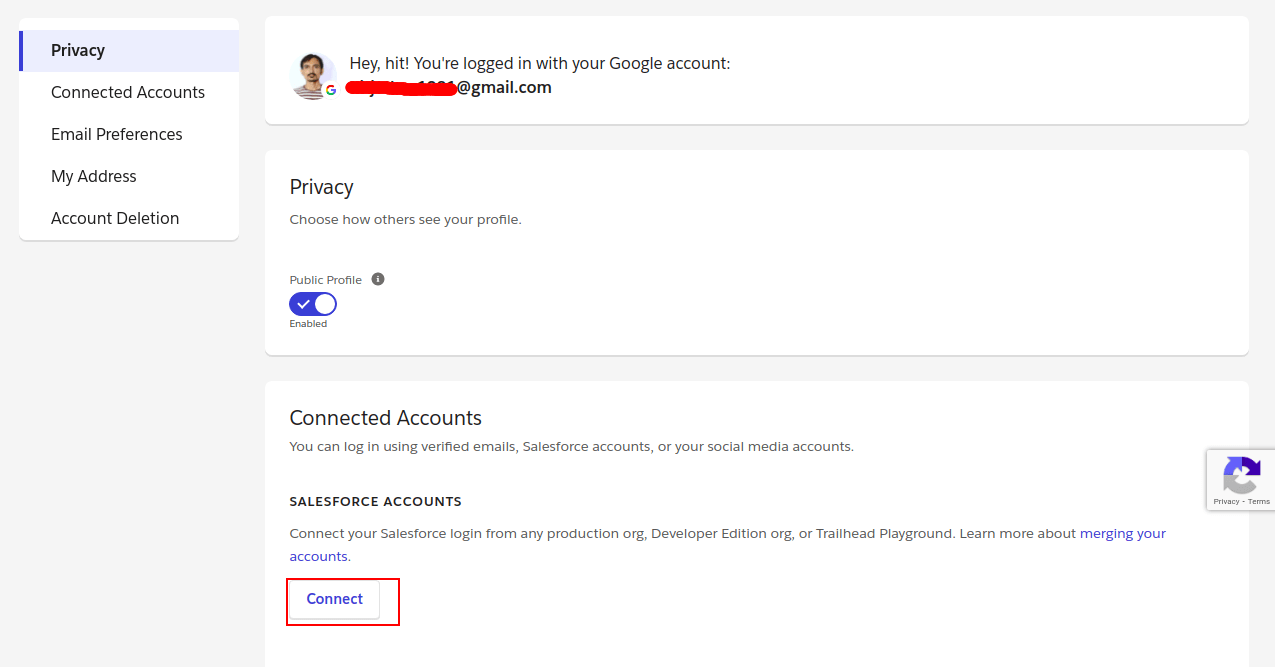
Task: Click the checkmark inside the Enabled switch
Action: pos(305,303)
